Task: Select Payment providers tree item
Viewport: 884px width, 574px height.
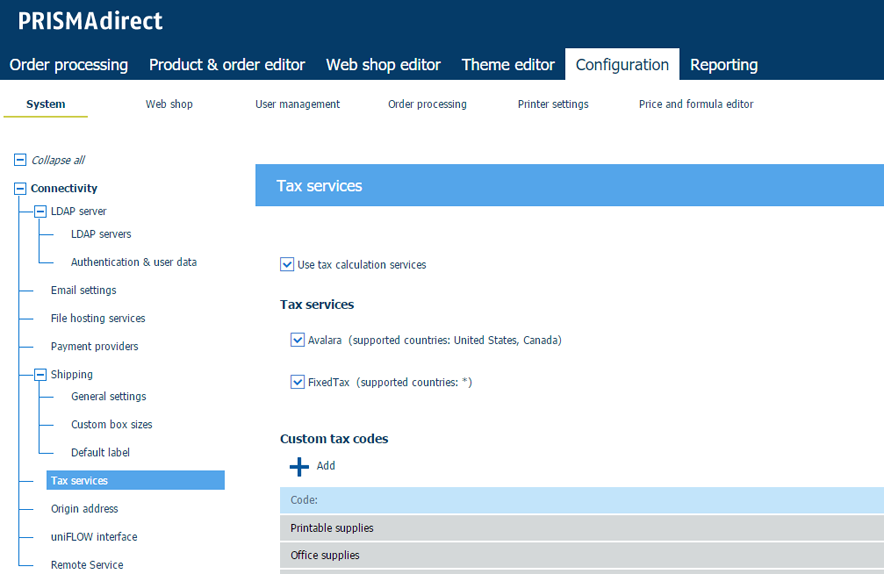Action: (x=94, y=346)
